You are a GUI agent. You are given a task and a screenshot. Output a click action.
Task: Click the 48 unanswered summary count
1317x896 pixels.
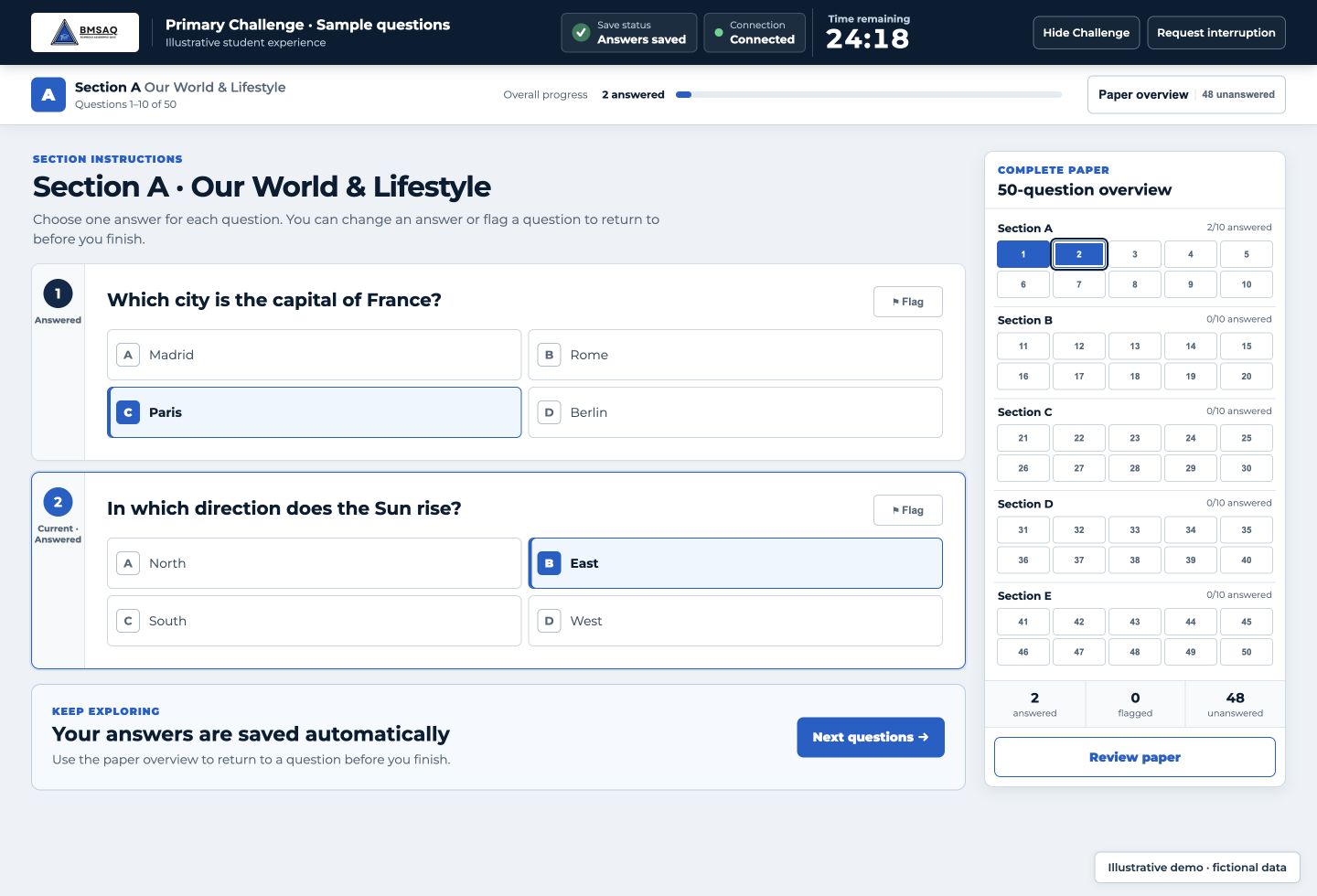pyautogui.click(x=1235, y=704)
